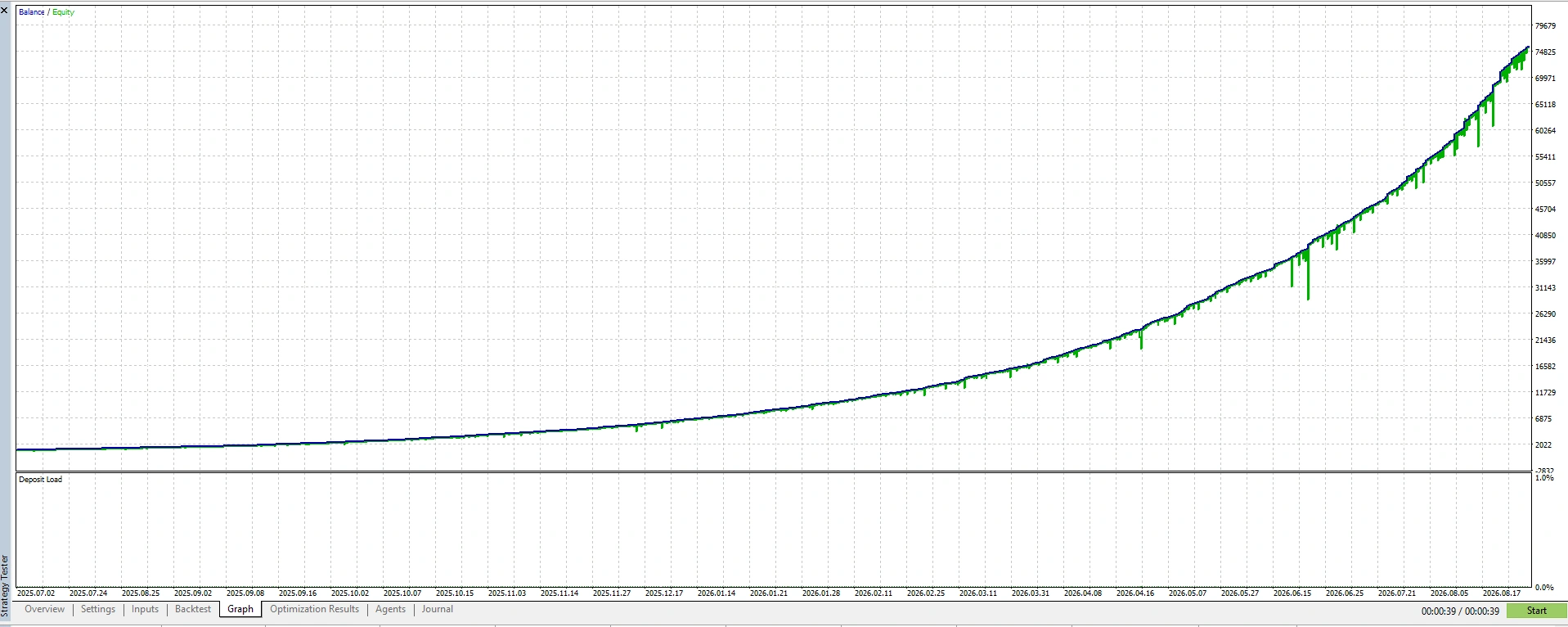Click the 2026.03.11 date label
This screenshot has width=1568, height=627.
[978, 593]
